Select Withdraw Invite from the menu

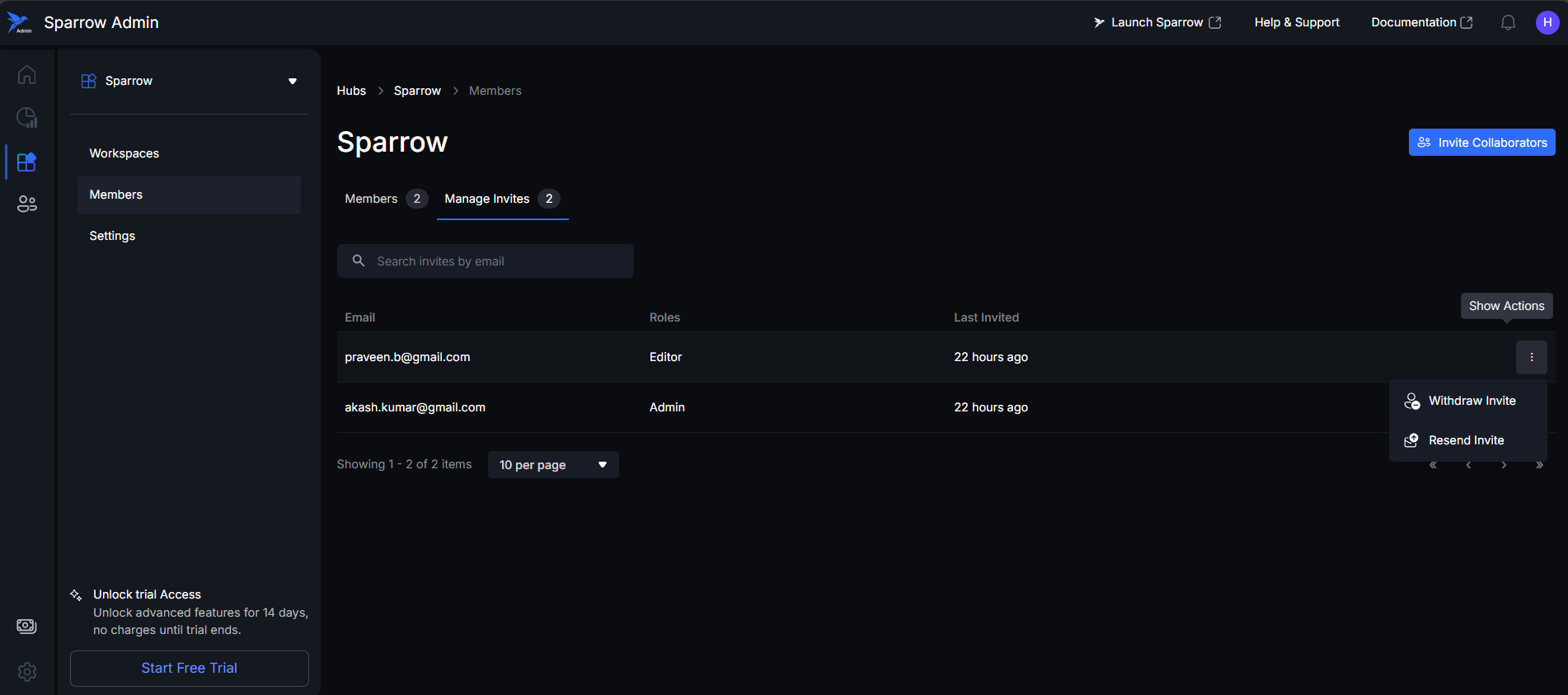pos(1471,401)
